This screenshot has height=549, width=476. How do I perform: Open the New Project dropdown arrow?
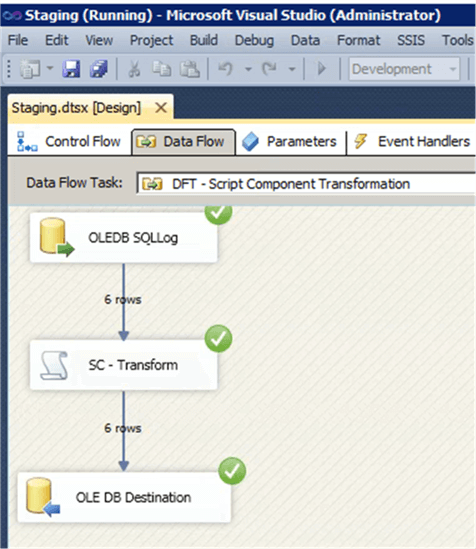pyautogui.click(x=50, y=68)
